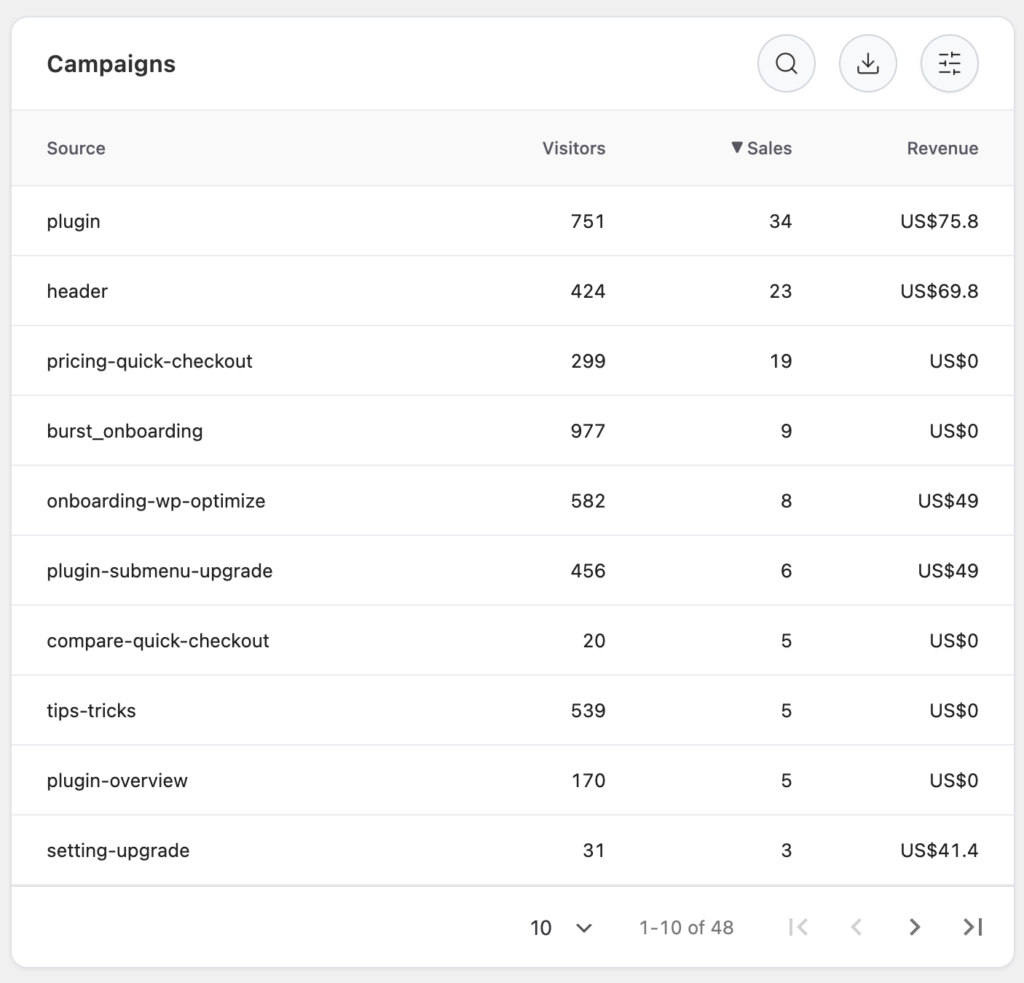Click the Sales column header
The height and width of the screenshot is (983, 1024).
click(x=770, y=147)
